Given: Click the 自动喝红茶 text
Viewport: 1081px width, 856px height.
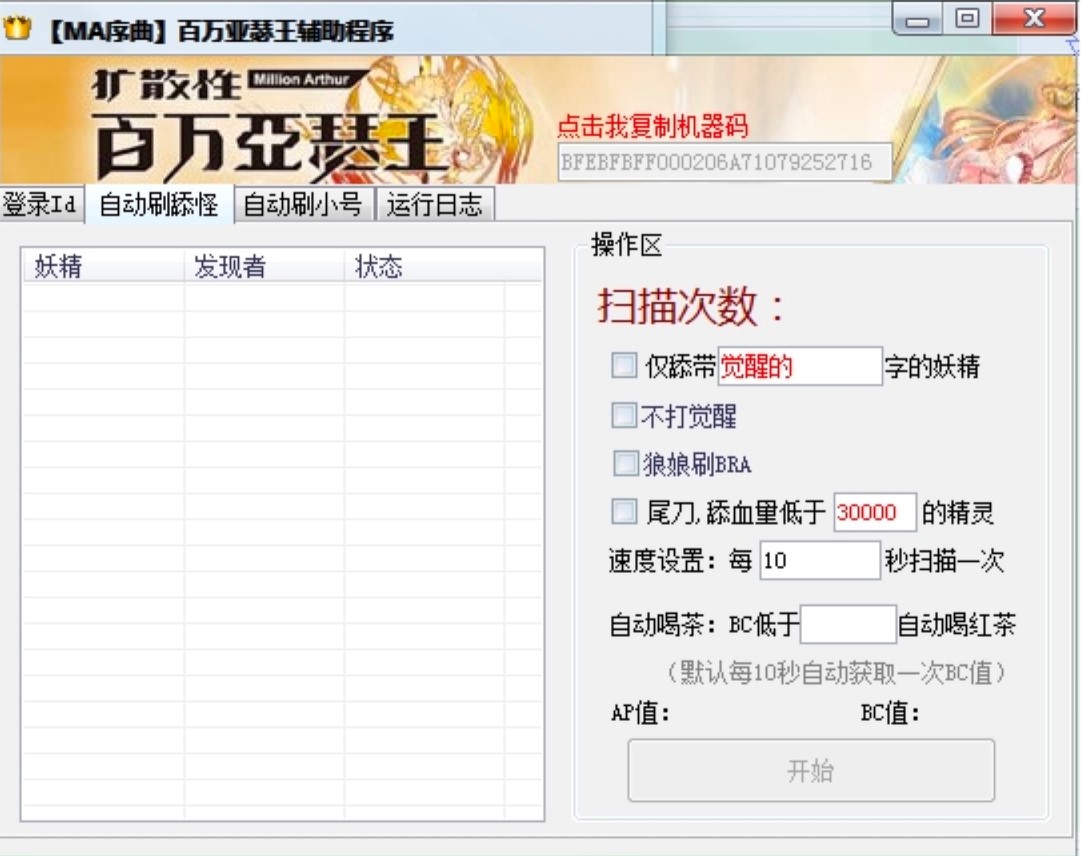Looking at the screenshot, I should 957,625.
